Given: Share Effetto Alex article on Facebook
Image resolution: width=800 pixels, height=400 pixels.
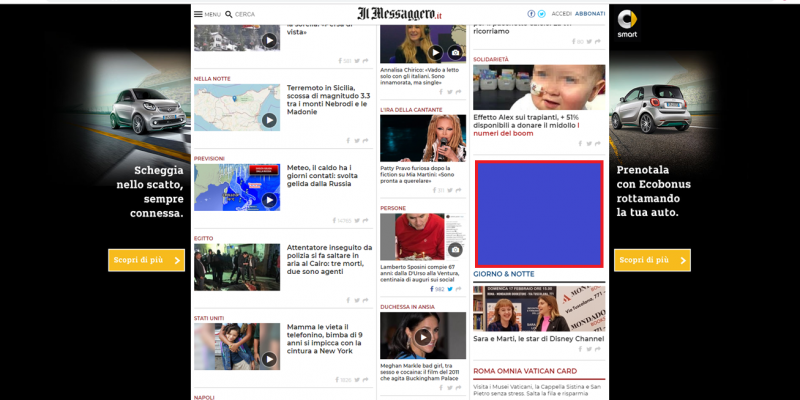Looking at the screenshot, I should [580, 144].
